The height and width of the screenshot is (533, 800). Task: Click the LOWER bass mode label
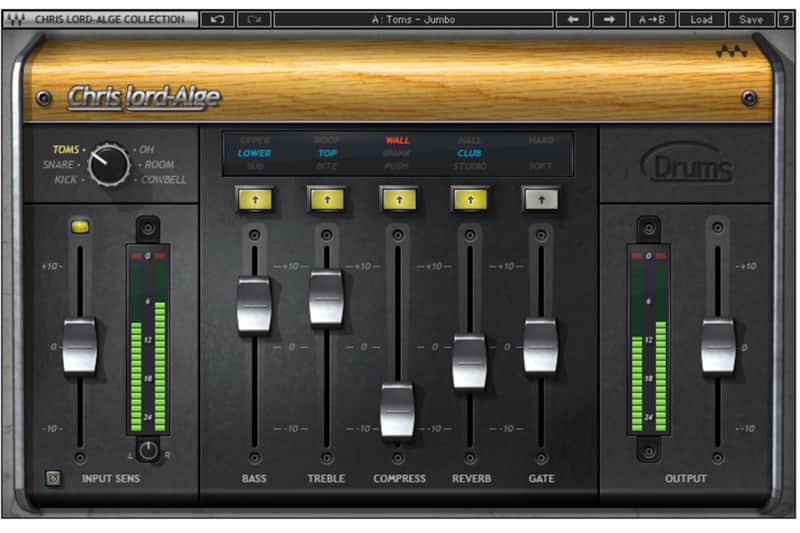(x=255, y=153)
